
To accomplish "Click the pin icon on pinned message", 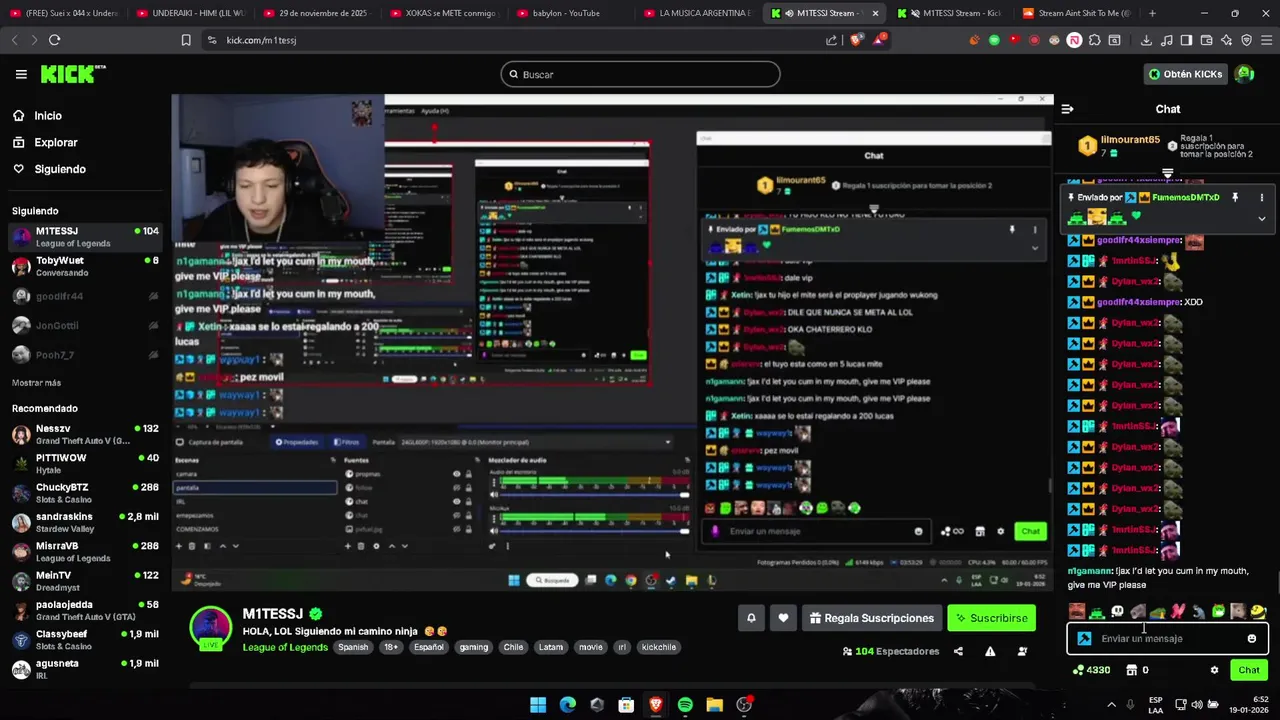I will click(x=1235, y=198).
